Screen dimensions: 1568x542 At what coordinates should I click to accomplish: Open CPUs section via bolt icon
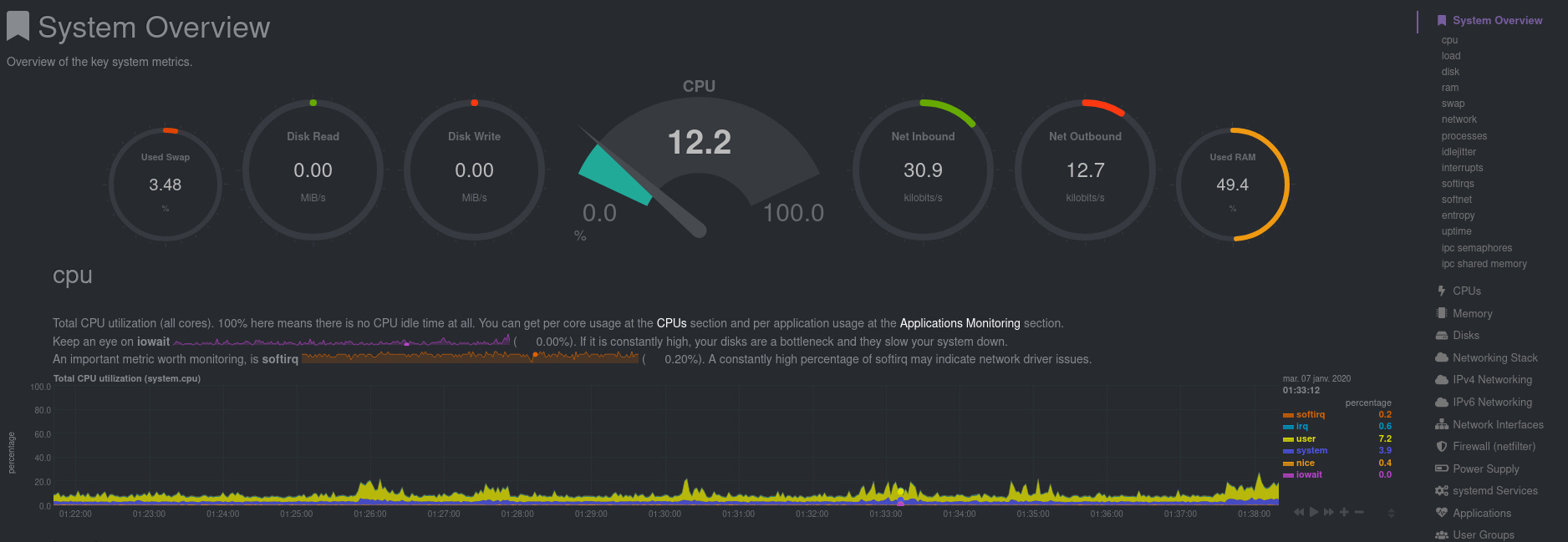1442,291
